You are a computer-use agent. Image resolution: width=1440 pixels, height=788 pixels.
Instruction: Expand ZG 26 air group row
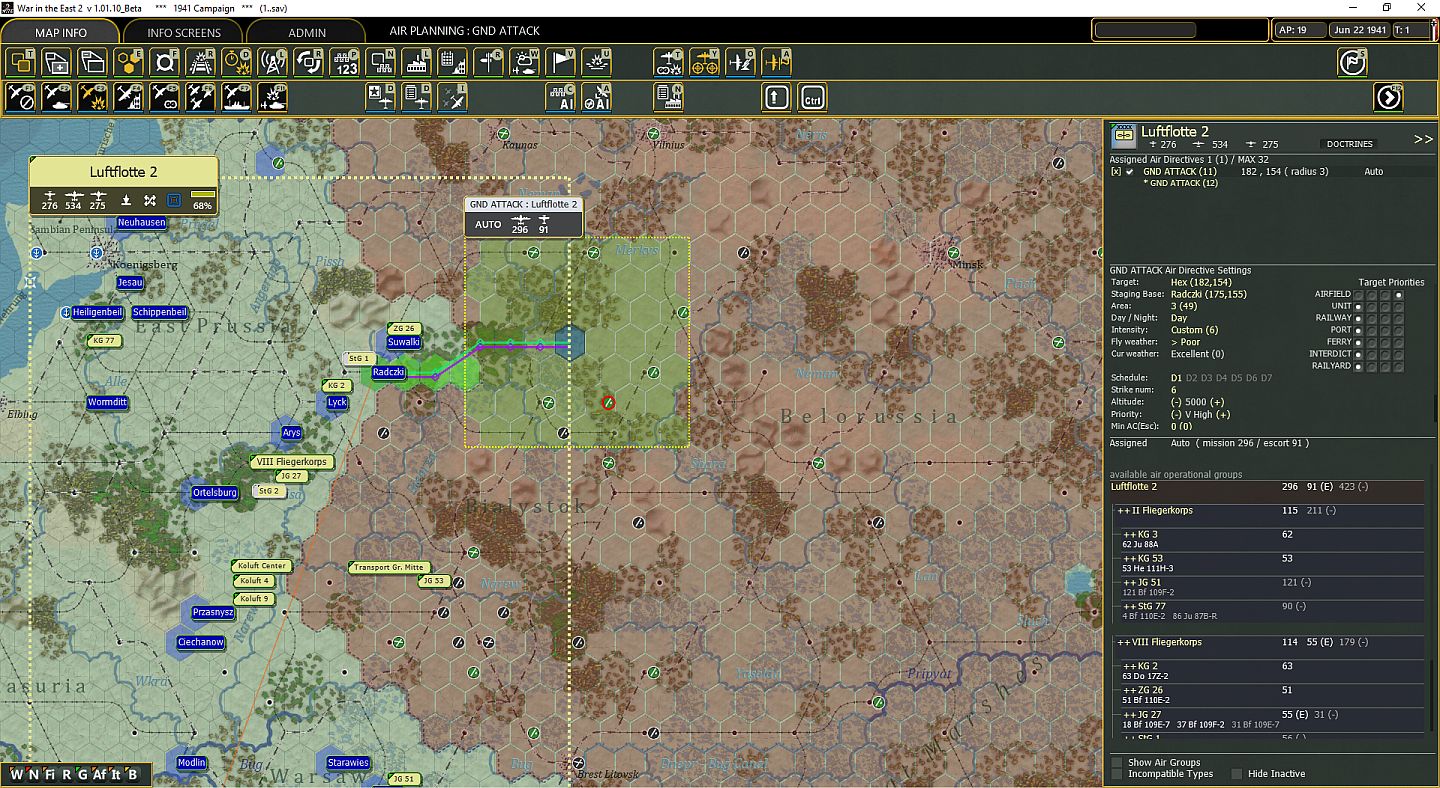tap(1130, 690)
